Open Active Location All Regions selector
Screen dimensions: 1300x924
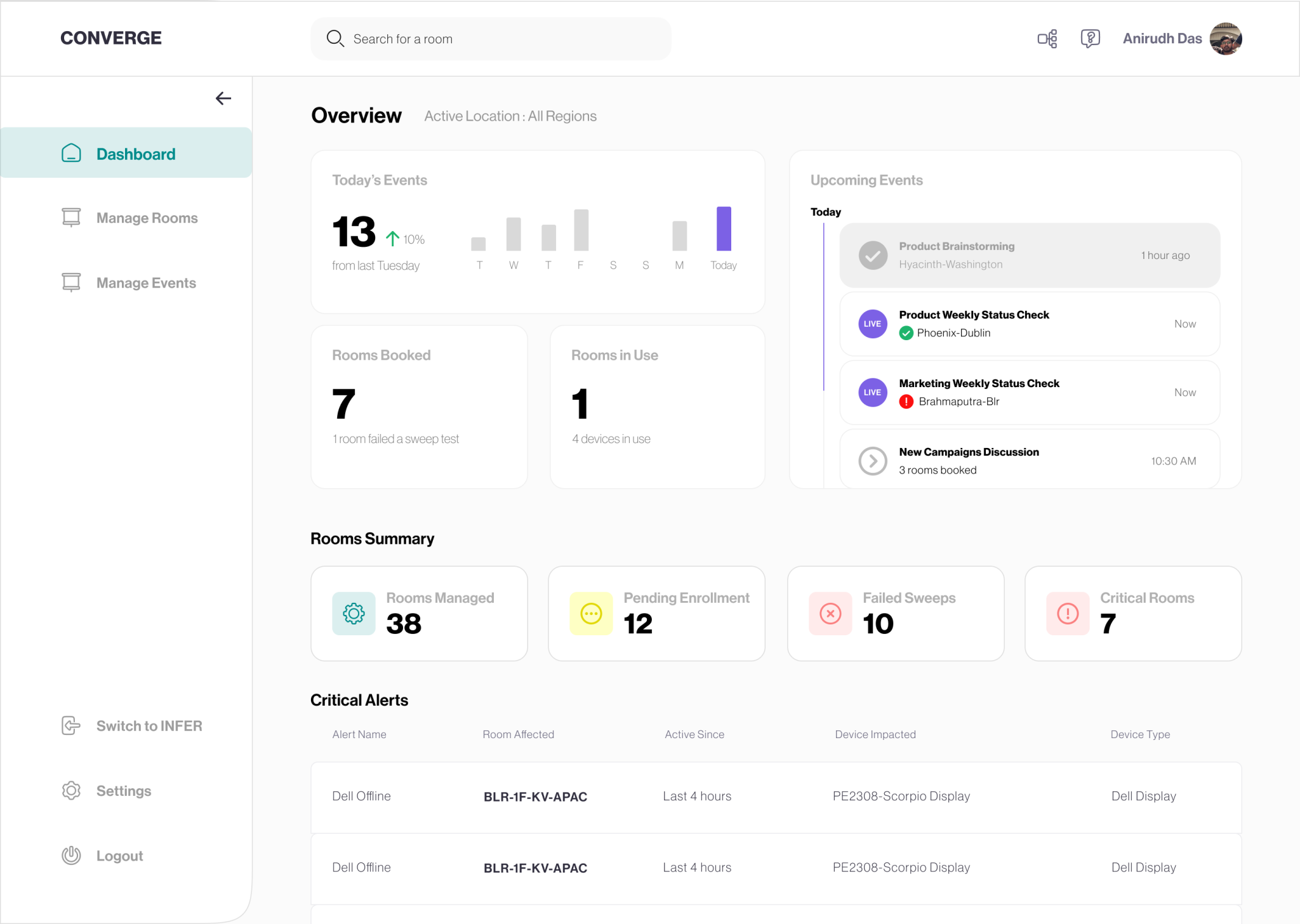click(x=510, y=116)
